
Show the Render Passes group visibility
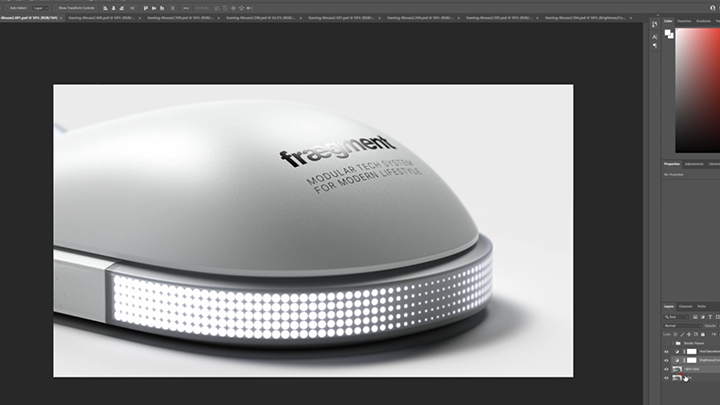tap(666, 343)
